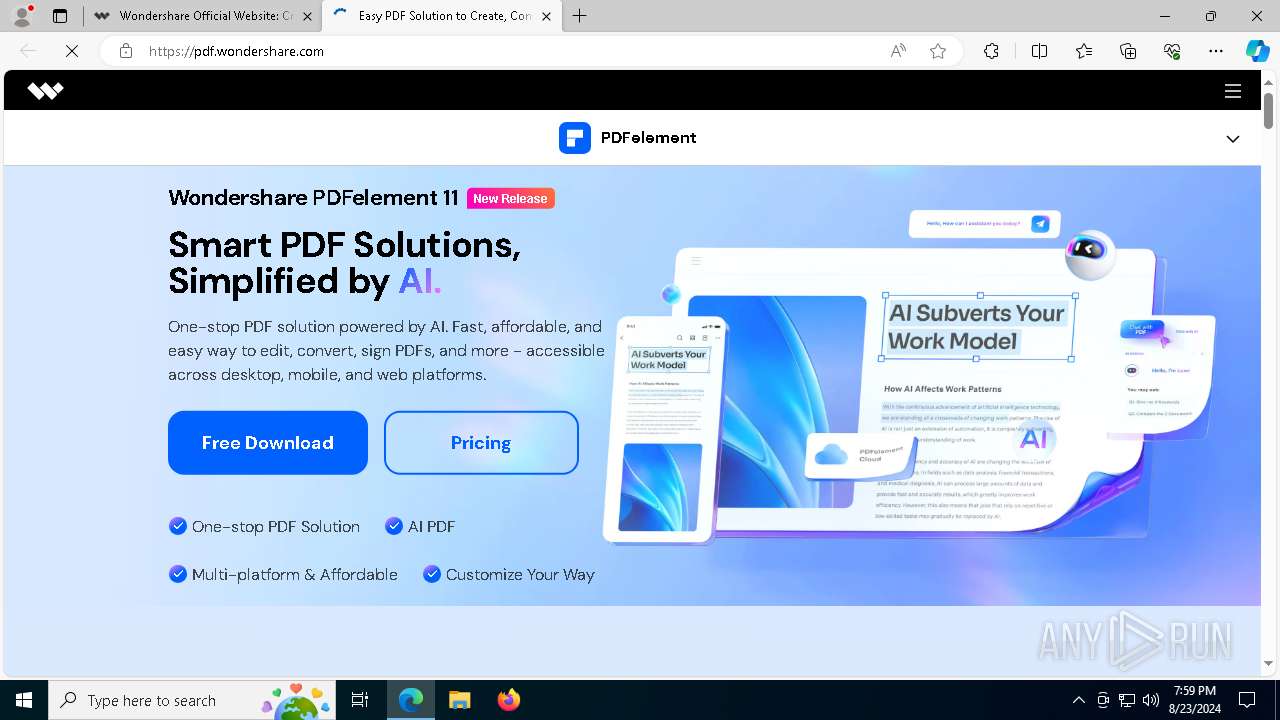Click Customize Your Way checkmark
The width and height of the screenshot is (1280, 720).
(432, 574)
